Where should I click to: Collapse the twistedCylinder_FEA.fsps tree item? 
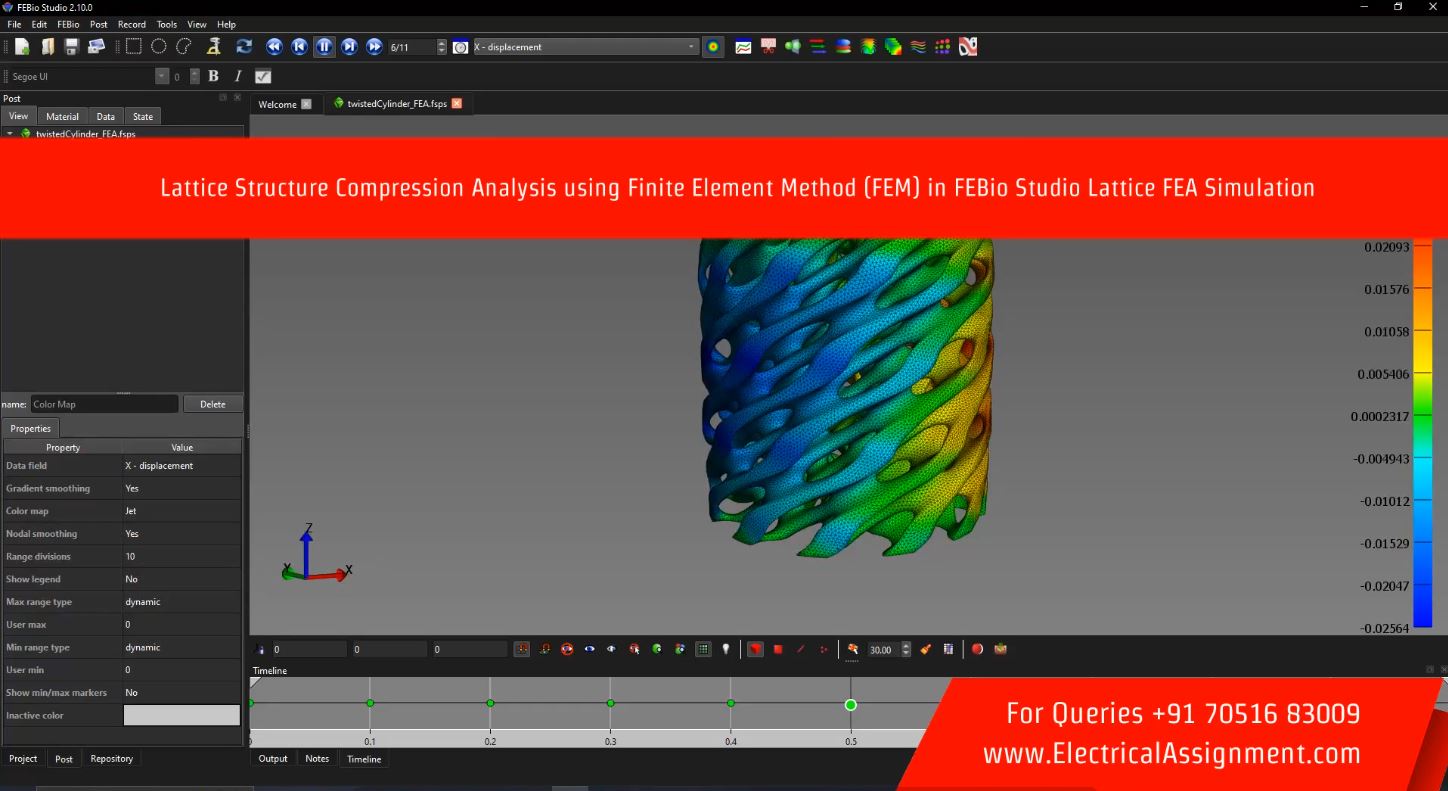coord(10,133)
